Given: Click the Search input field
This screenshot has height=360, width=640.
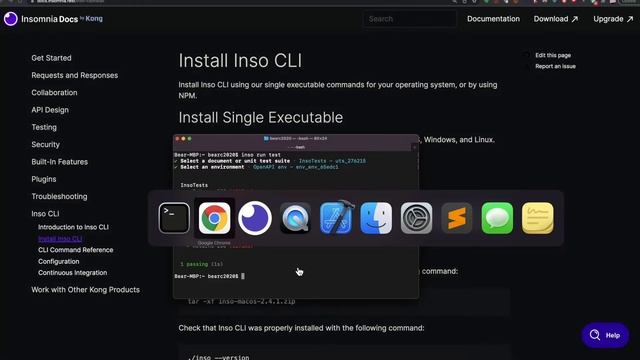Looking at the screenshot, I should click(410, 19).
